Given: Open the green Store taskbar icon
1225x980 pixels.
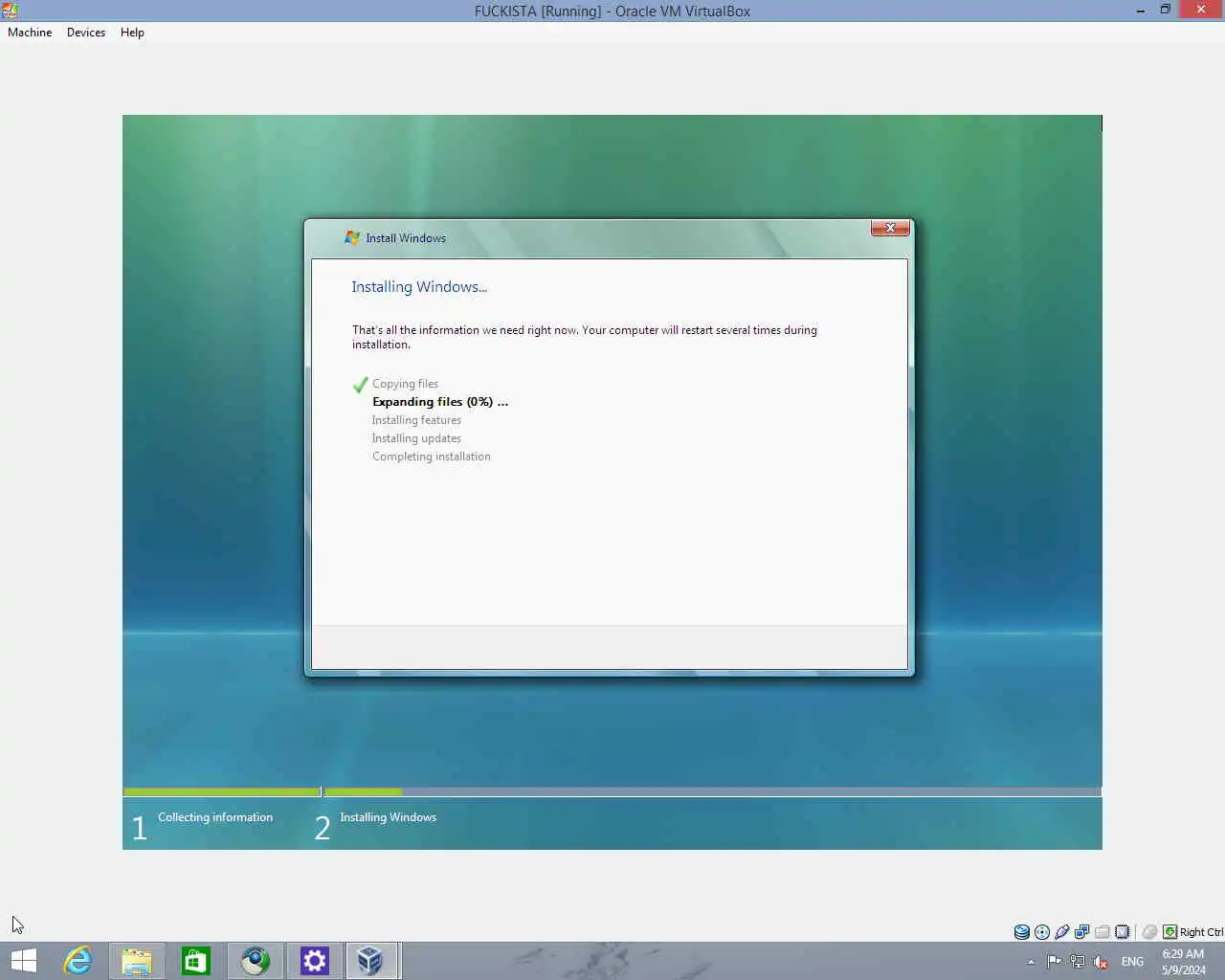Looking at the screenshot, I should 195,961.
